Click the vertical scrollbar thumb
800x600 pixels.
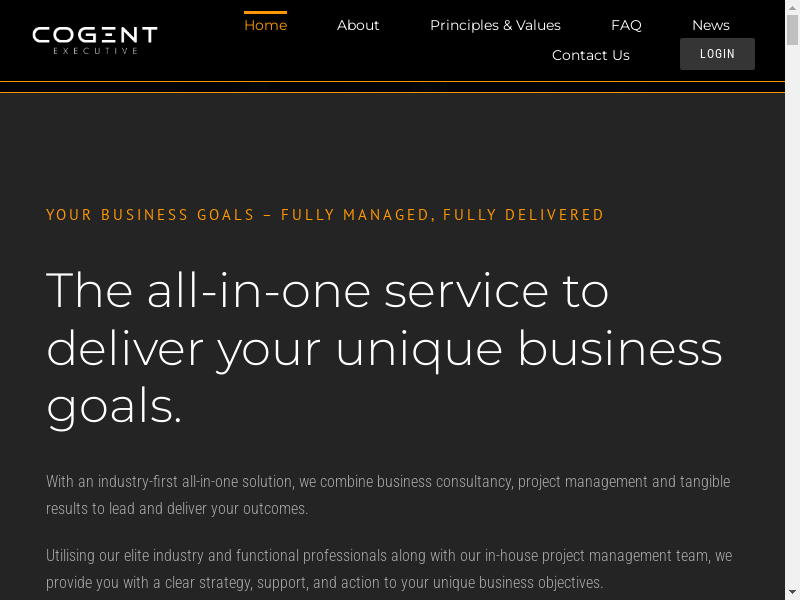pyautogui.click(x=792, y=30)
